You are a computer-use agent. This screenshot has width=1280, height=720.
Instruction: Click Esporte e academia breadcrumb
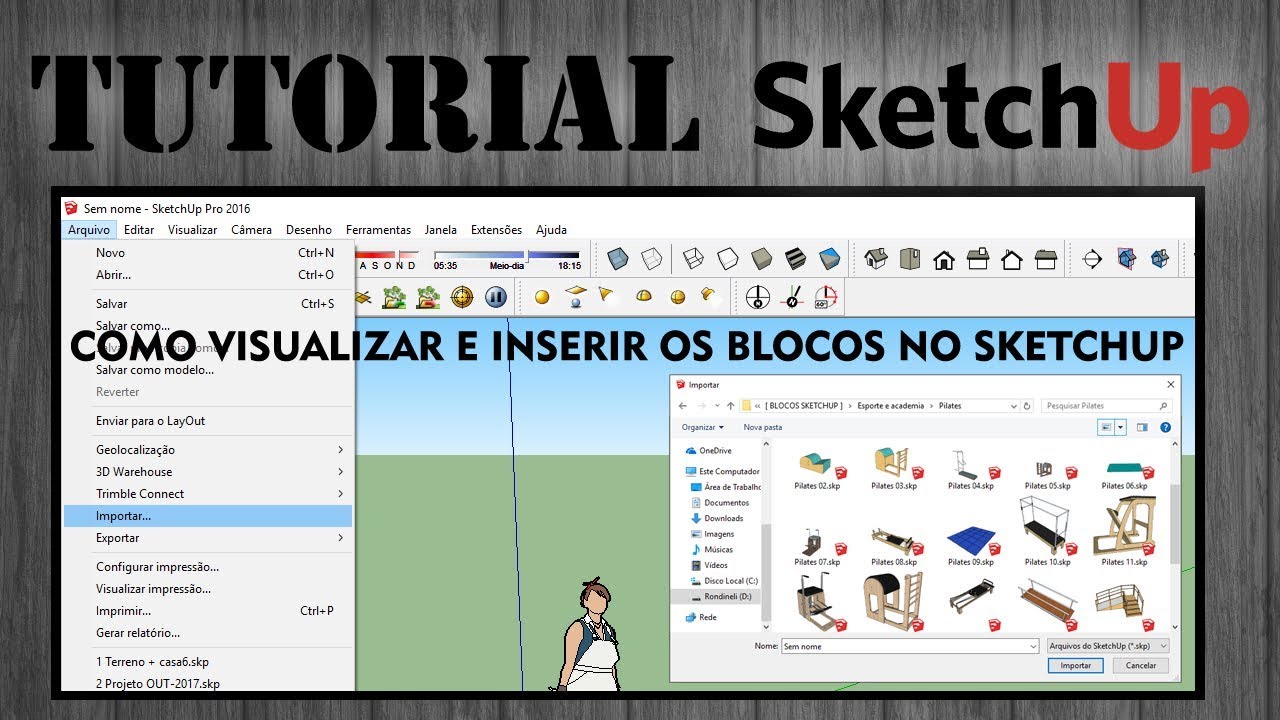pos(889,406)
